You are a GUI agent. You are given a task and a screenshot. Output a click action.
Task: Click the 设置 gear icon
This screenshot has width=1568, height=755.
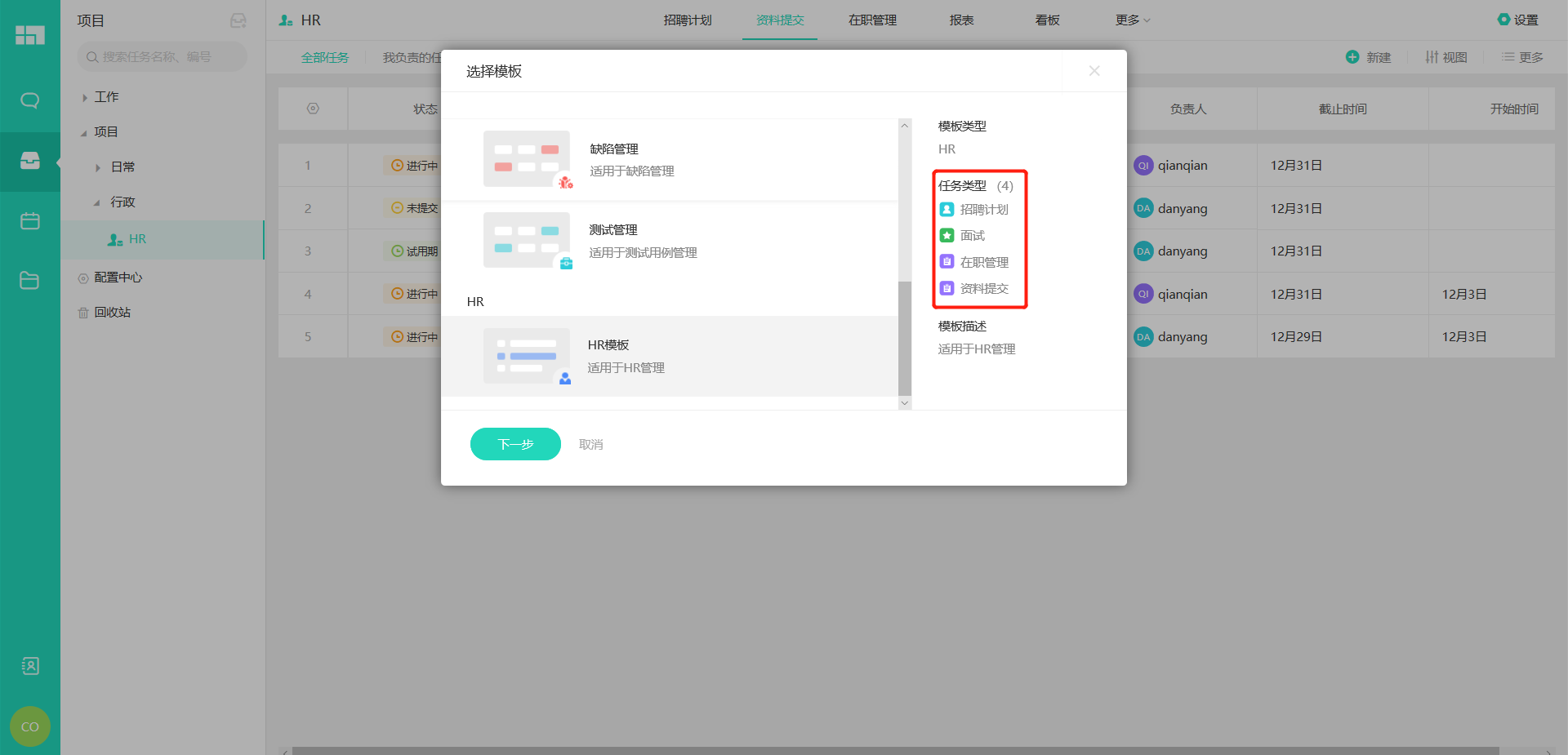(x=1503, y=20)
